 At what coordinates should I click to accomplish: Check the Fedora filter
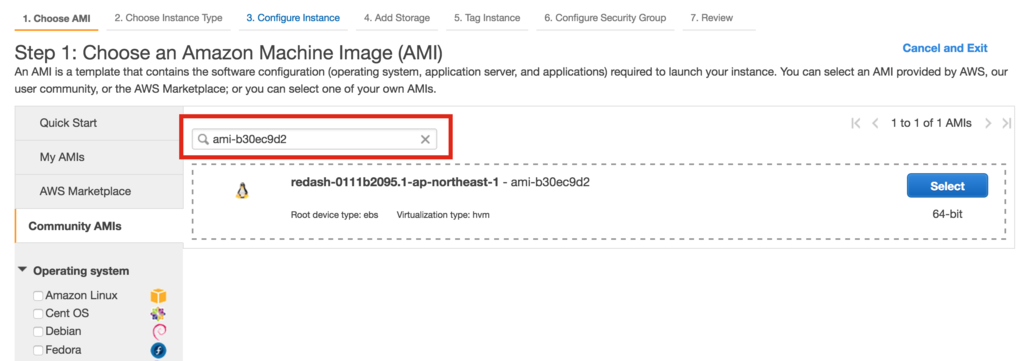tap(39, 351)
